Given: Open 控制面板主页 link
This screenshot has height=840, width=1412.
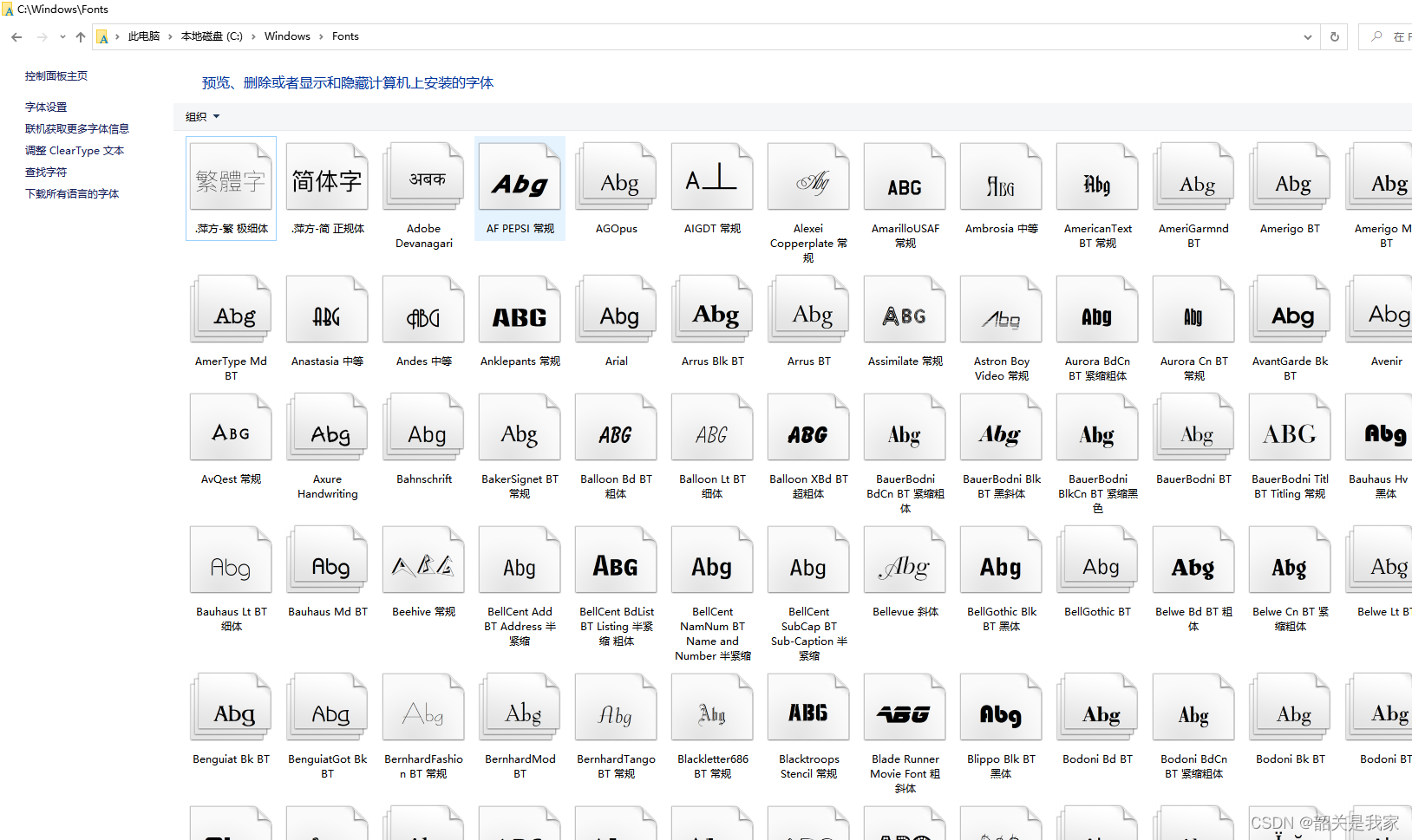Looking at the screenshot, I should pyautogui.click(x=56, y=76).
